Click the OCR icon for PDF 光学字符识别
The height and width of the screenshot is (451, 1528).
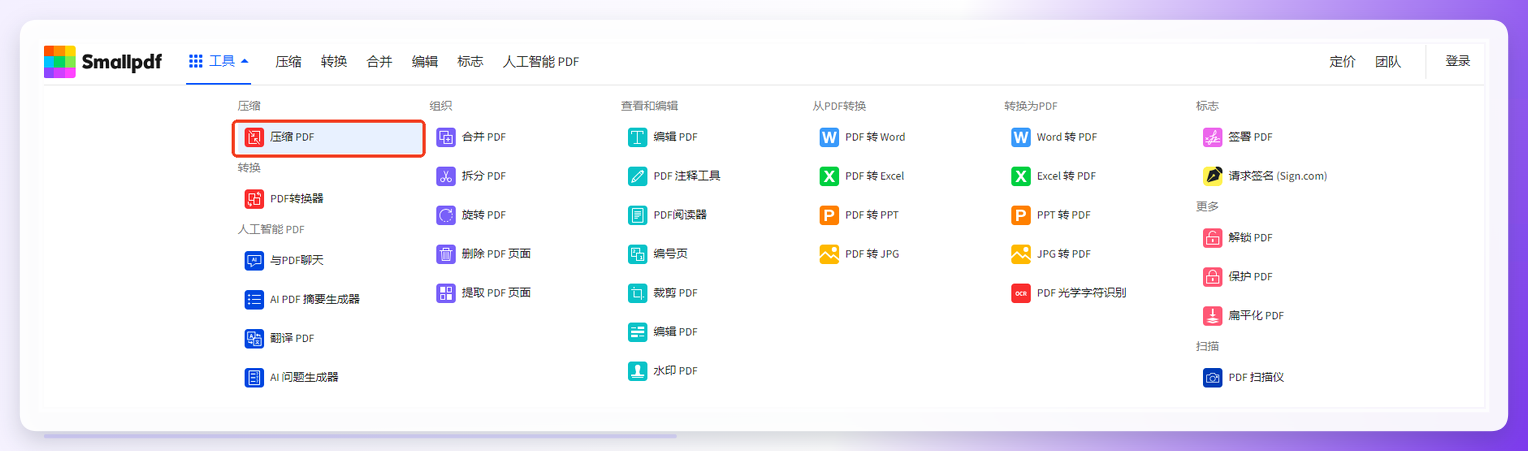coord(1021,293)
